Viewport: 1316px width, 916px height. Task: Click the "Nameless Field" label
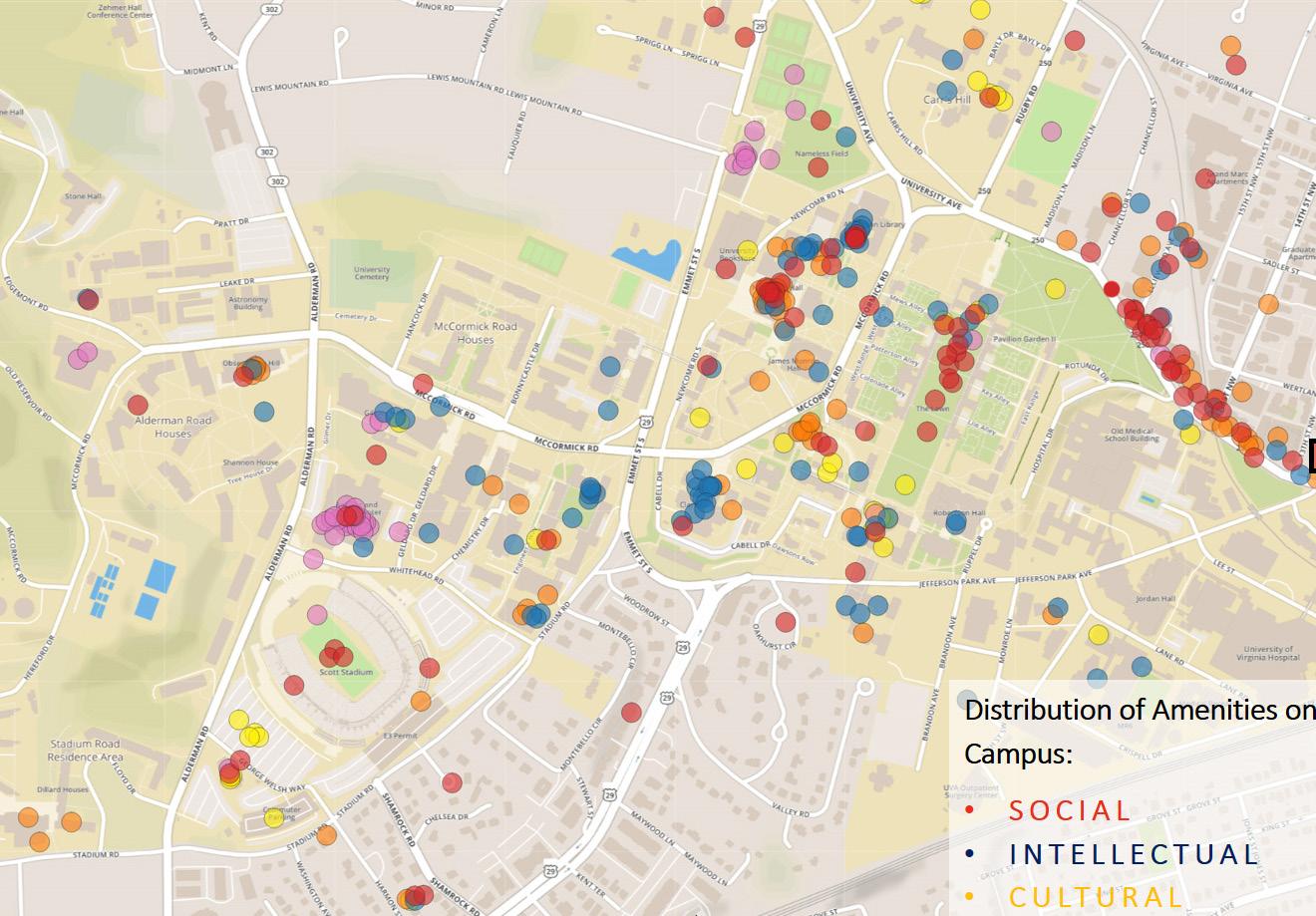(x=822, y=153)
